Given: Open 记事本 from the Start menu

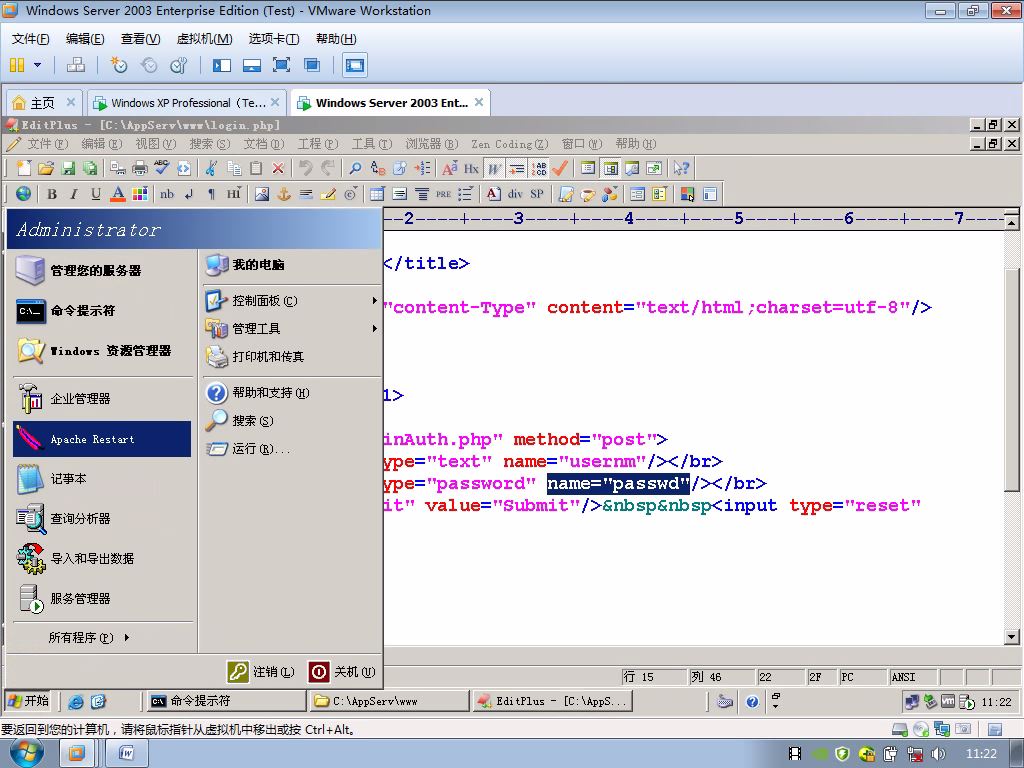Looking at the screenshot, I should 102,479.
